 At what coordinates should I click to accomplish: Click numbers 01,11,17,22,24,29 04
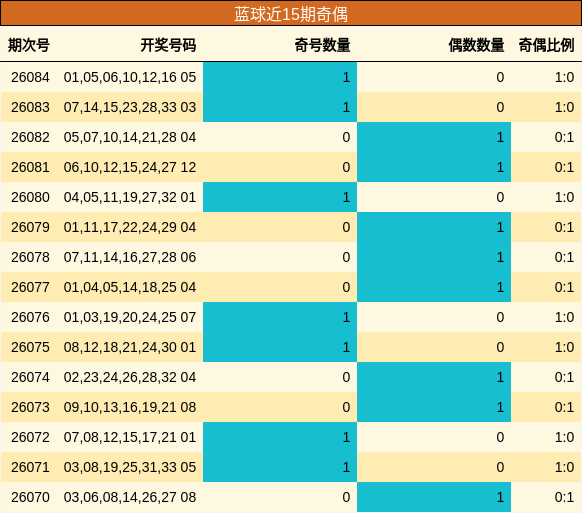pyautogui.click(x=130, y=227)
